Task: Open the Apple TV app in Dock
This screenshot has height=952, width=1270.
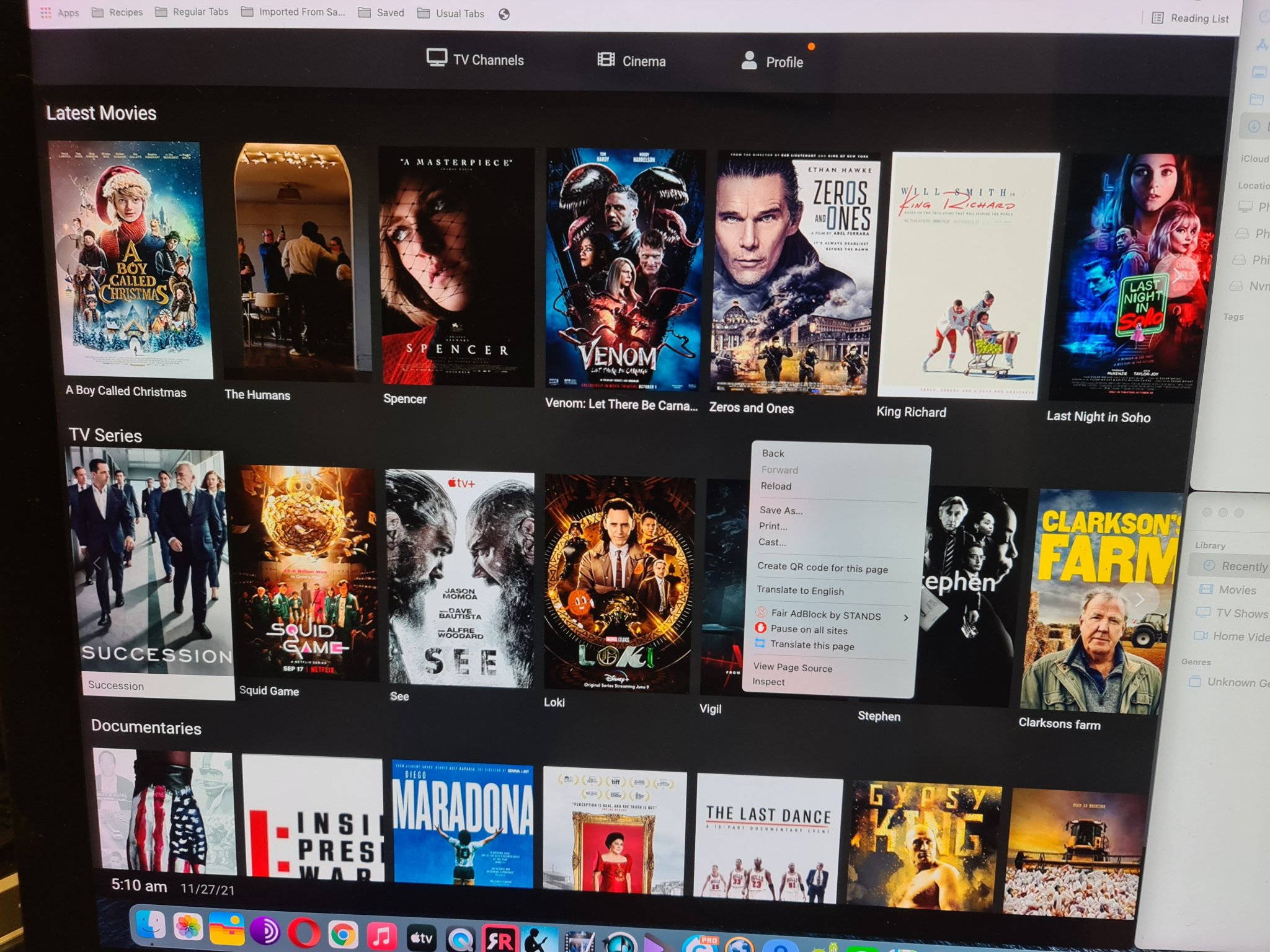Action: click(x=422, y=938)
